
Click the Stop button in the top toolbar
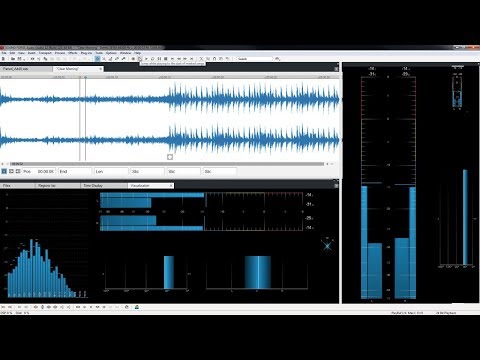click(165, 59)
